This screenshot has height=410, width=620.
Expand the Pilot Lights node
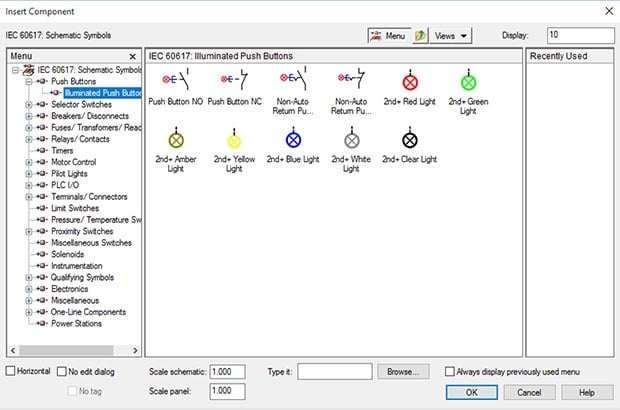click(x=29, y=174)
